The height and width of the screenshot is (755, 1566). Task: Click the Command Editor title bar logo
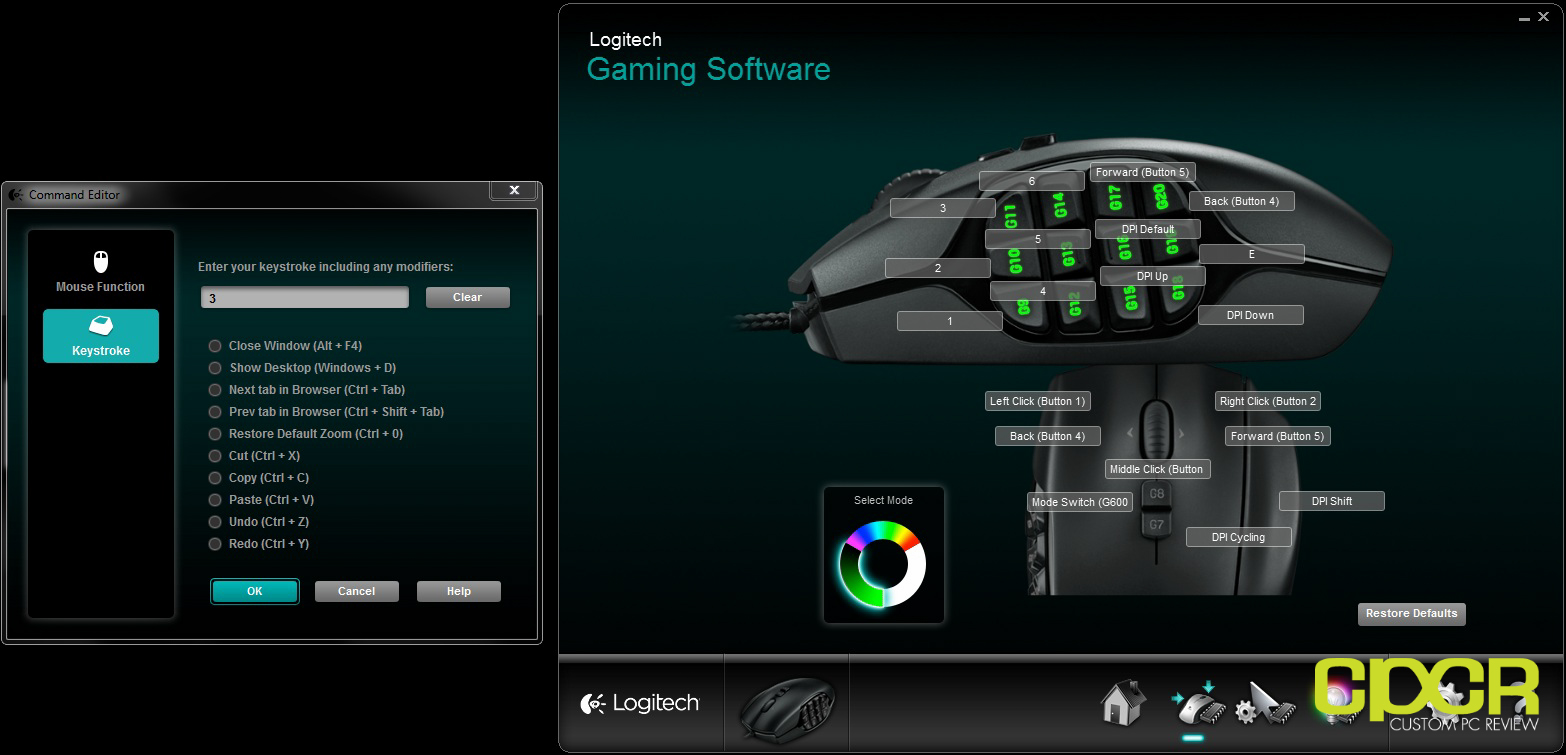click(15, 194)
